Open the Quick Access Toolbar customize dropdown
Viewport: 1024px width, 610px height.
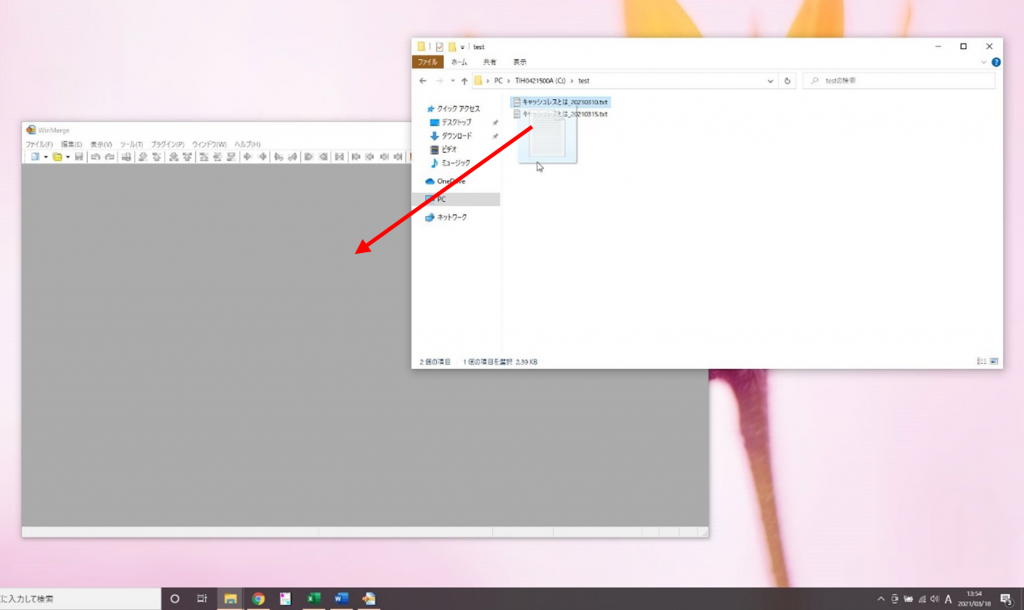click(462, 47)
